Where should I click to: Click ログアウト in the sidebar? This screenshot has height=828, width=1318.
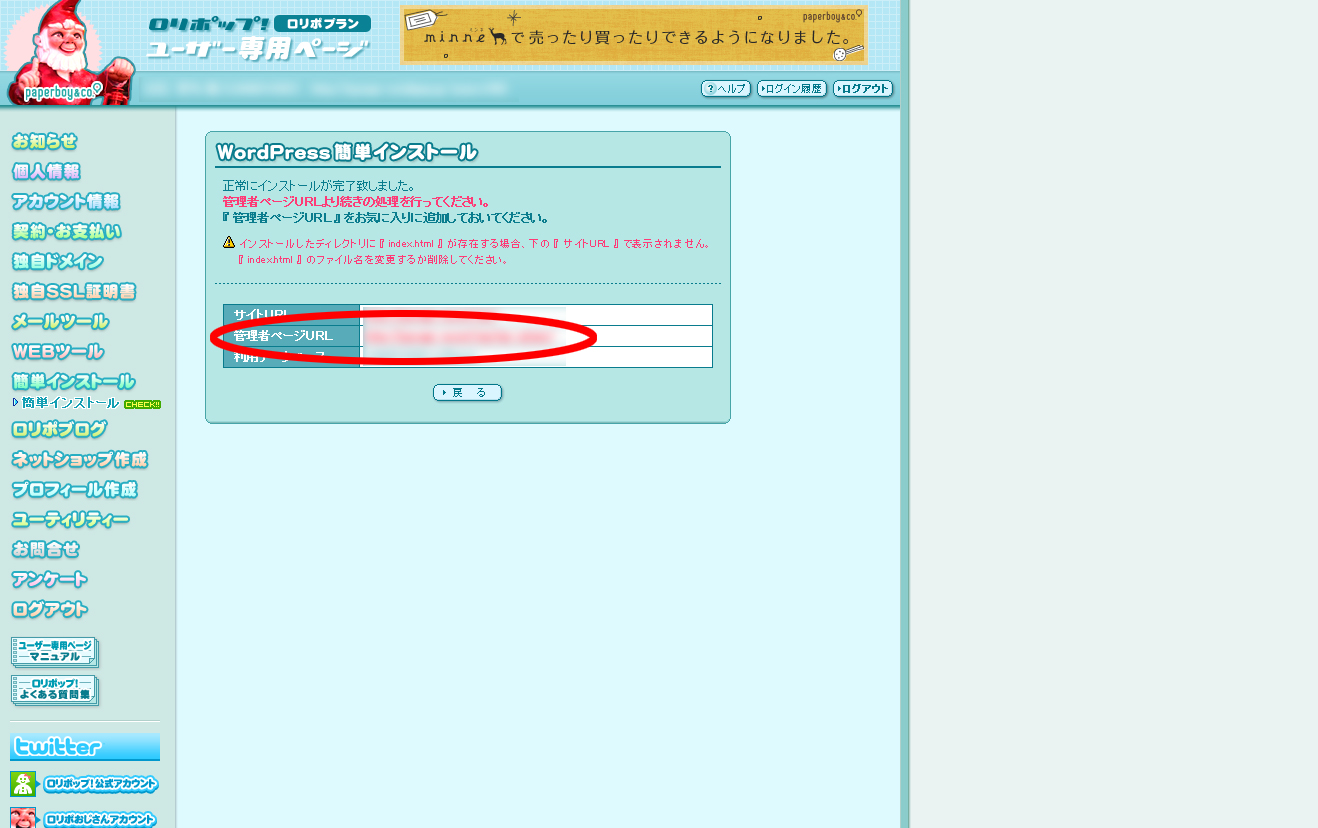(x=50, y=610)
